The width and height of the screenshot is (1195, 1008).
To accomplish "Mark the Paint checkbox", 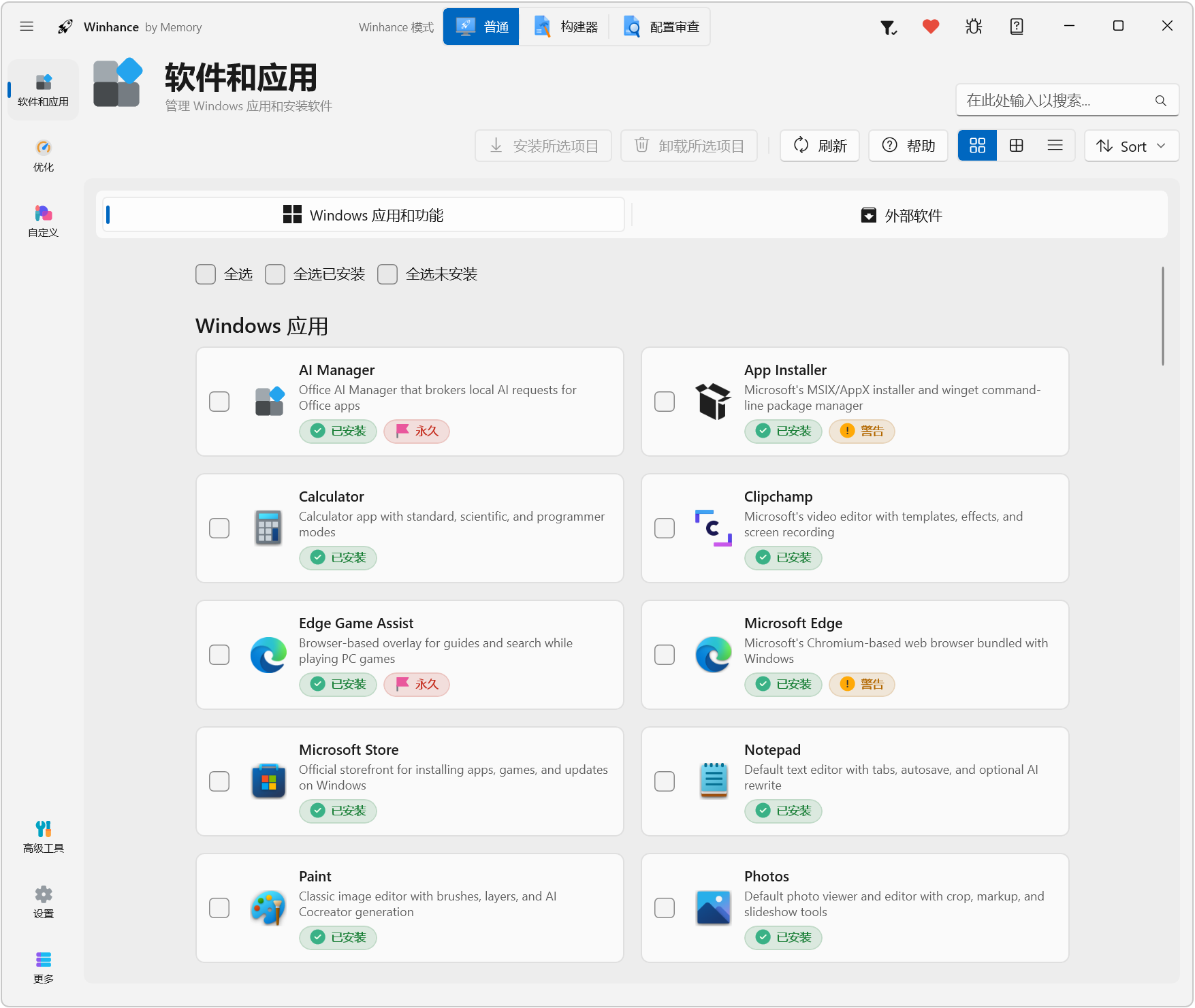I will (x=219, y=908).
